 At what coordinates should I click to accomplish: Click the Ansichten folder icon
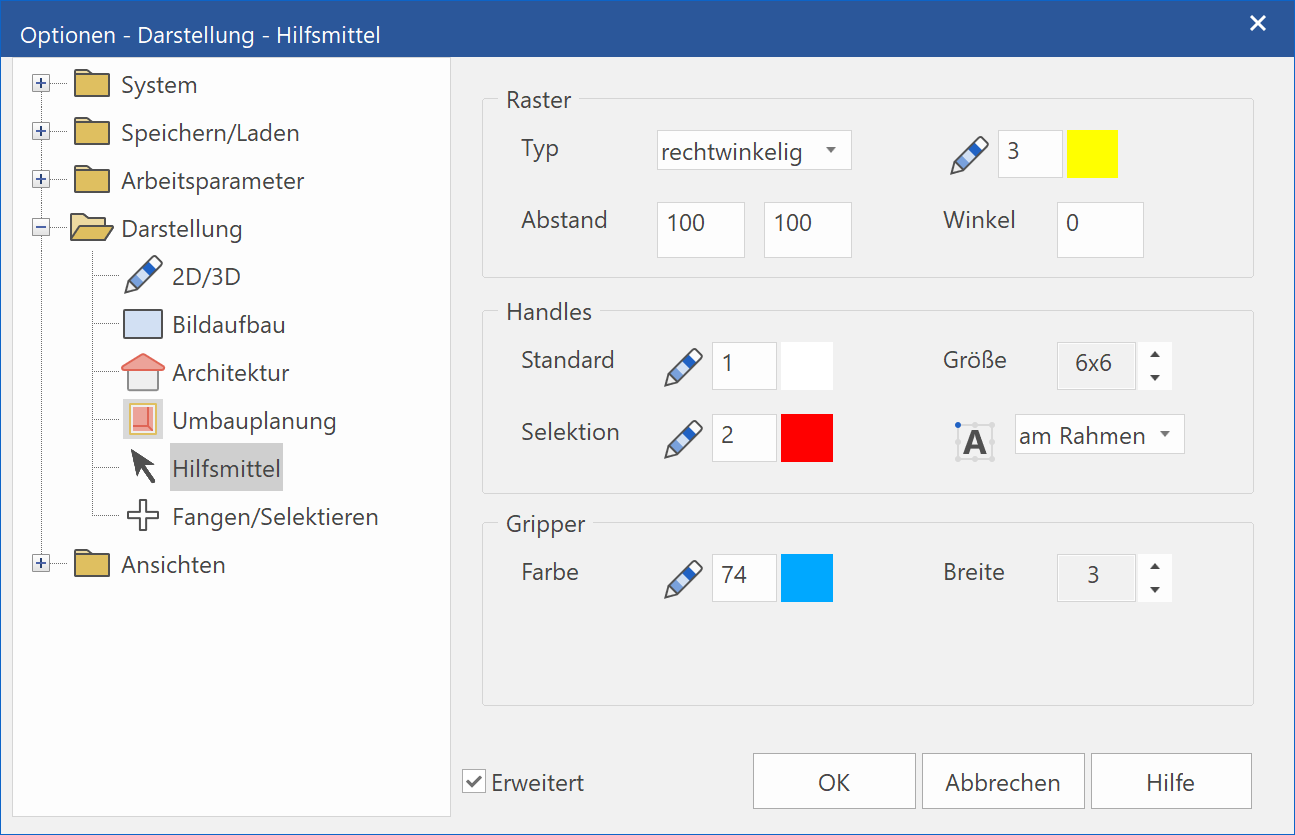pos(92,563)
